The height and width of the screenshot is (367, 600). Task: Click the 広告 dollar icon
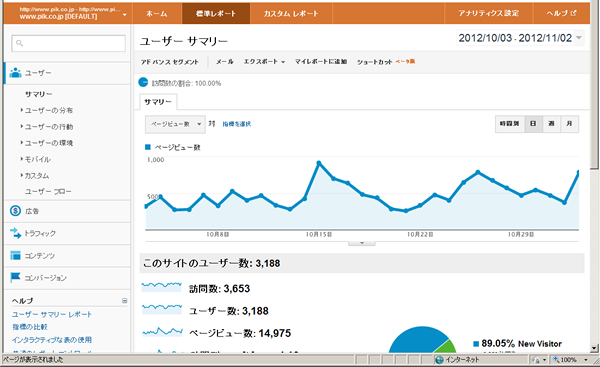(15, 211)
